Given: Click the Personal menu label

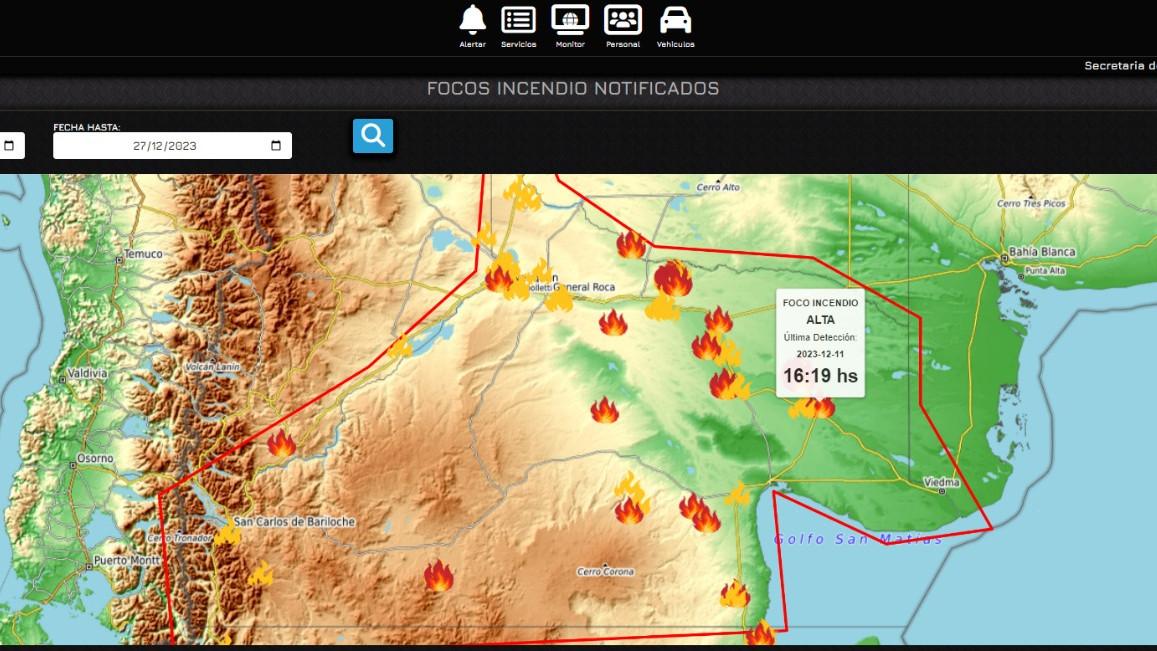Looking at the screenshot, I should [x=622, y=44].
